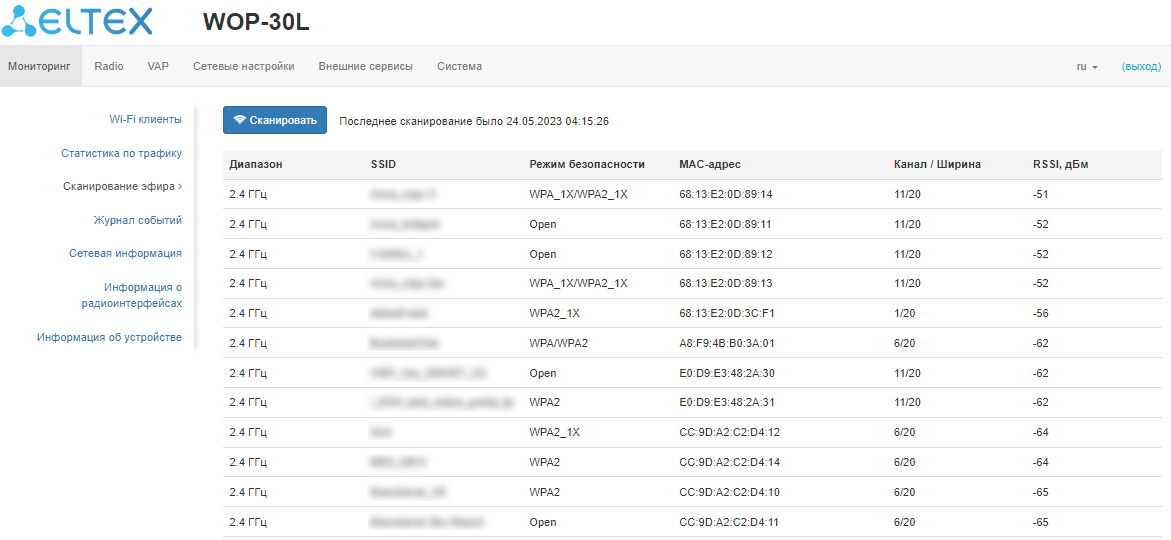
Task: Select MAC address CC:9D:A2:C2:D4:14
Action: 730,462
